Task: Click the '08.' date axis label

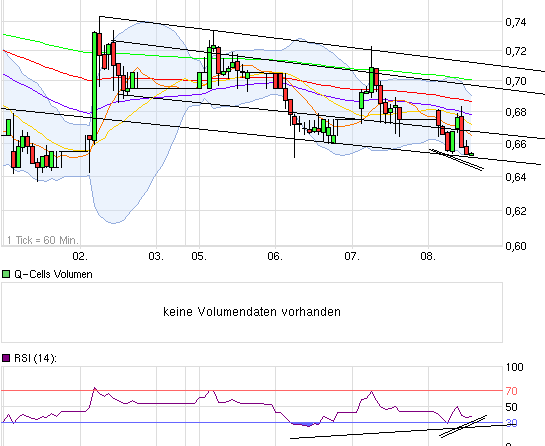Action: [428, 257]
